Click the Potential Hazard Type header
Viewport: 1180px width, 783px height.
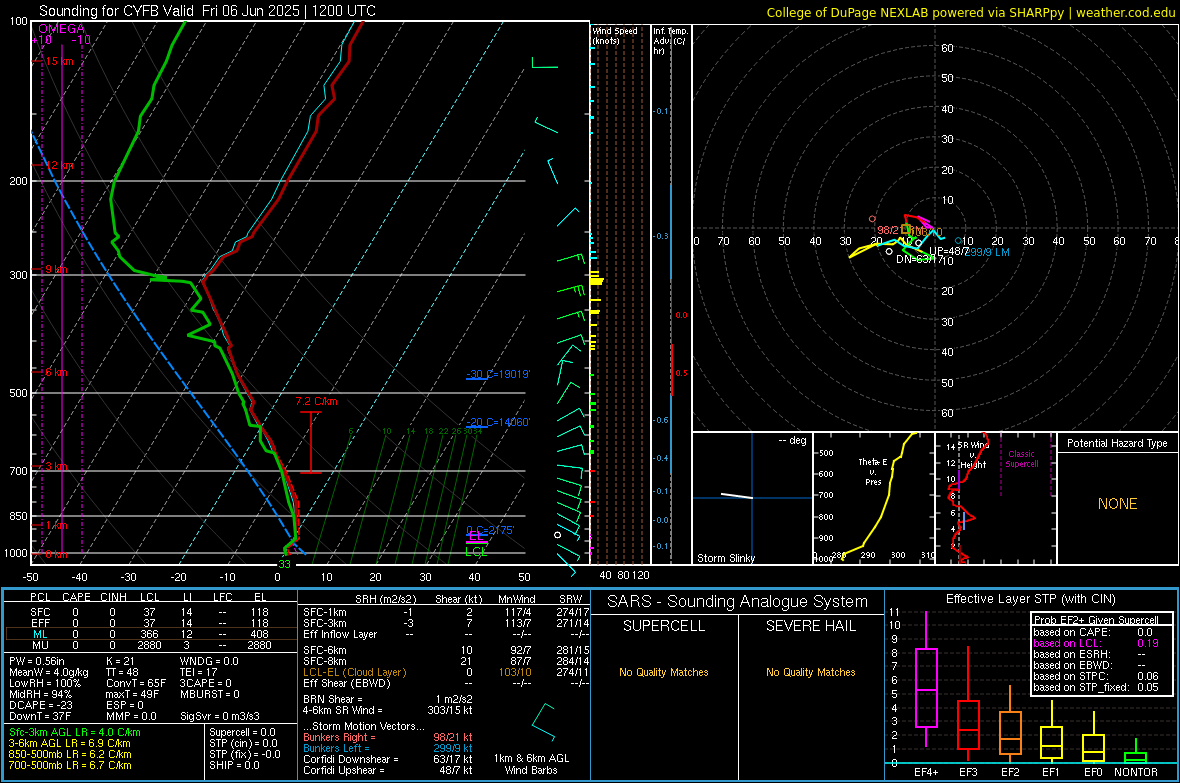click(x=1117, y=443)
